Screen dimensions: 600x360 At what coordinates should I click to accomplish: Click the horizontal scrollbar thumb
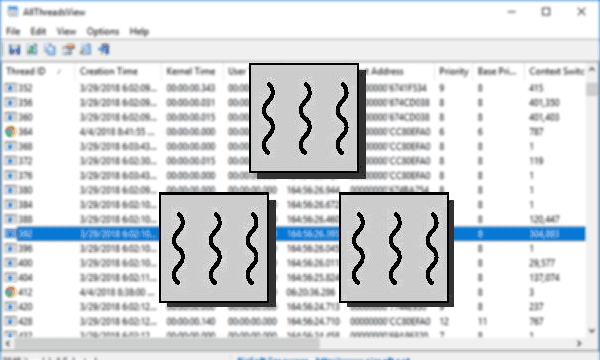167,344
